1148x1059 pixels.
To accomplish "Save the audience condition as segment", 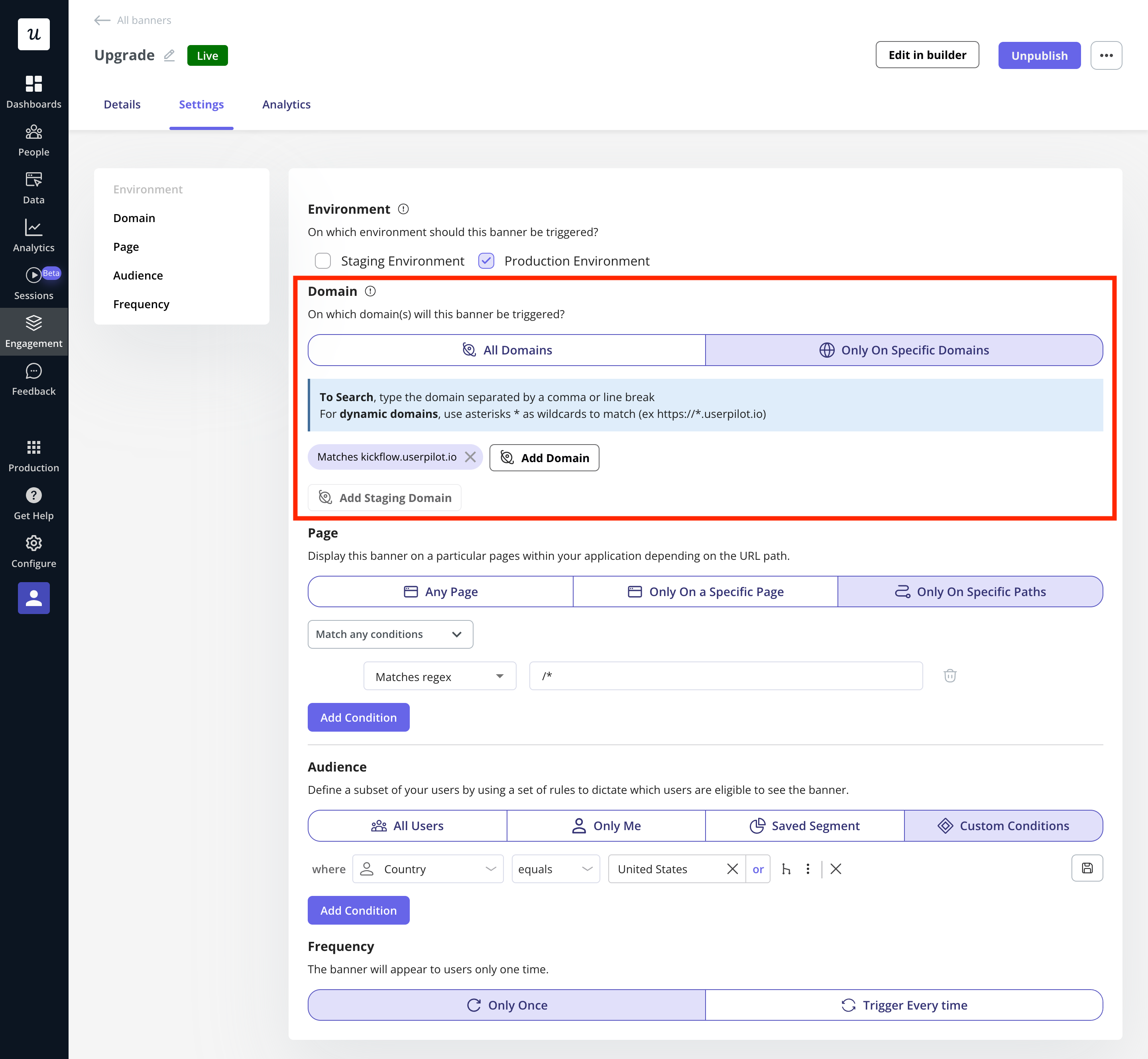I will point(1087,868).
